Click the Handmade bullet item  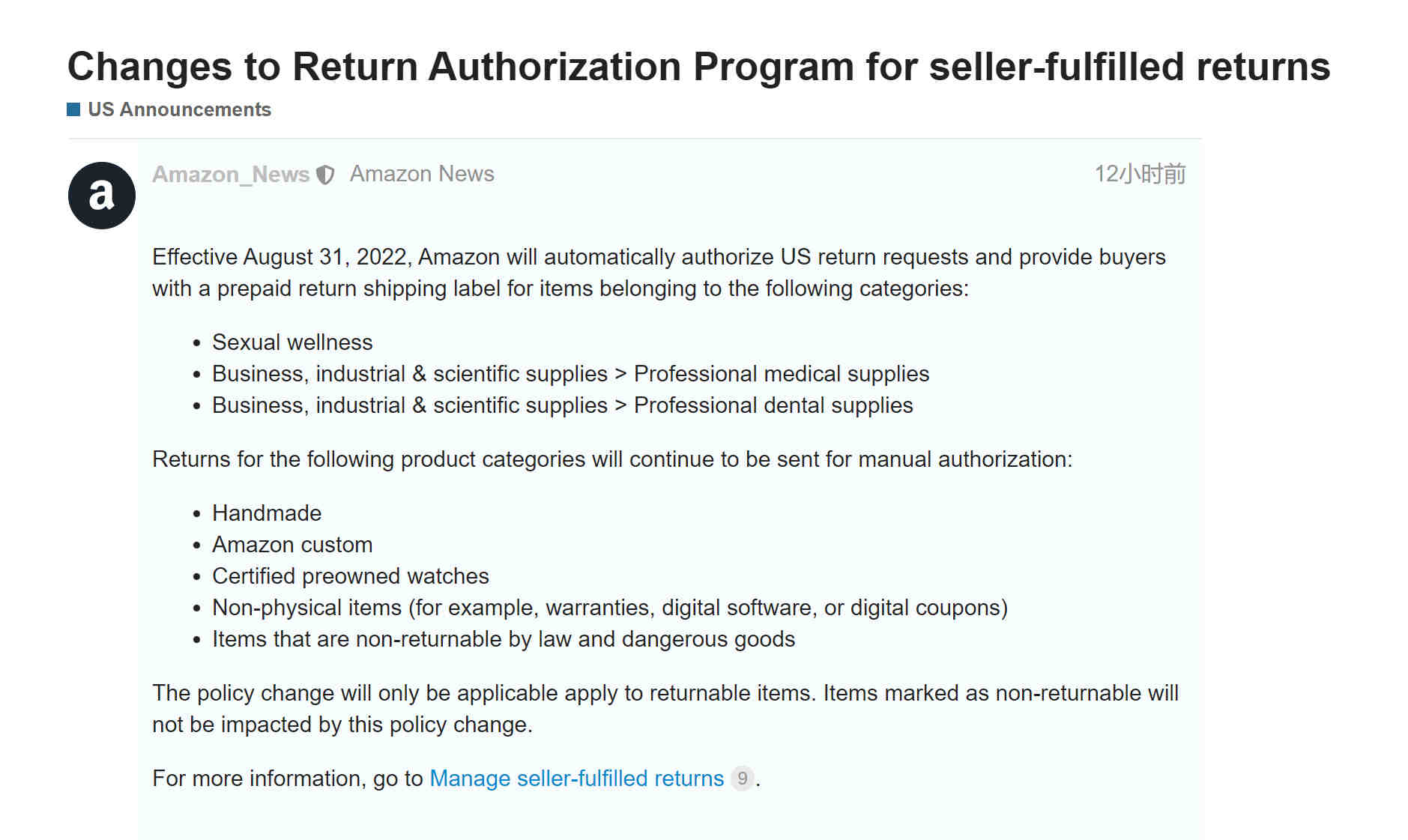pyautogui.click(x=267, y=513)
